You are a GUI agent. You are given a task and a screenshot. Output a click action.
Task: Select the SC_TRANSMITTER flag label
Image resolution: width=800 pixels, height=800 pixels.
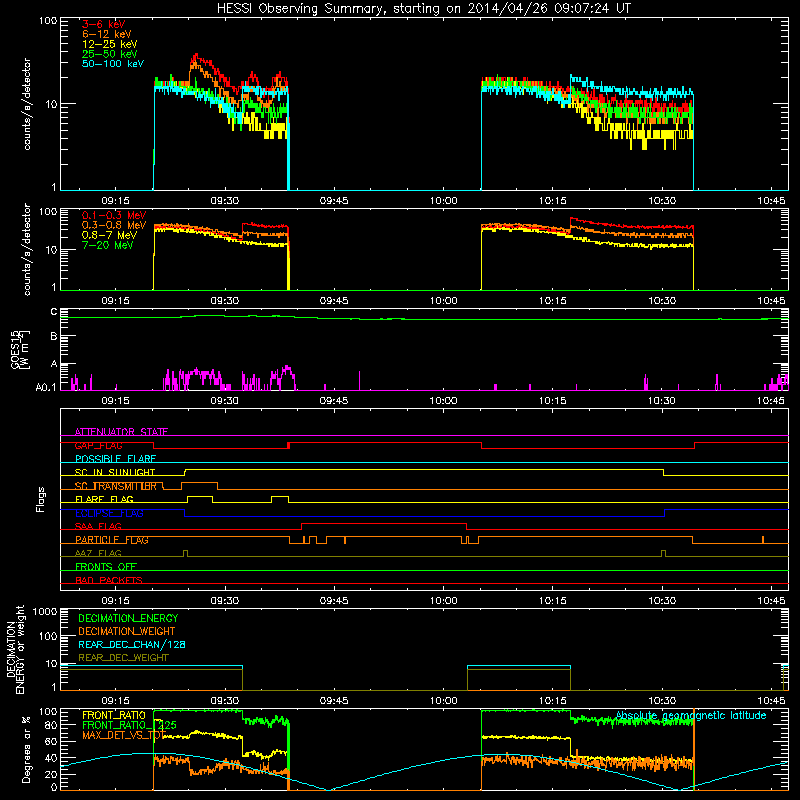tap(116, 486)
